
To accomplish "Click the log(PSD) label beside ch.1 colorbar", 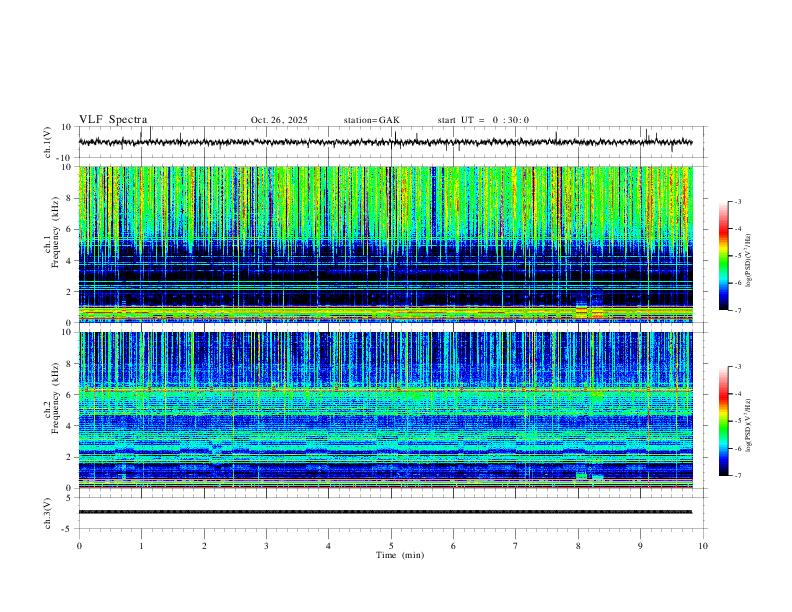I will pyautogui.click(x=748, y=260).
